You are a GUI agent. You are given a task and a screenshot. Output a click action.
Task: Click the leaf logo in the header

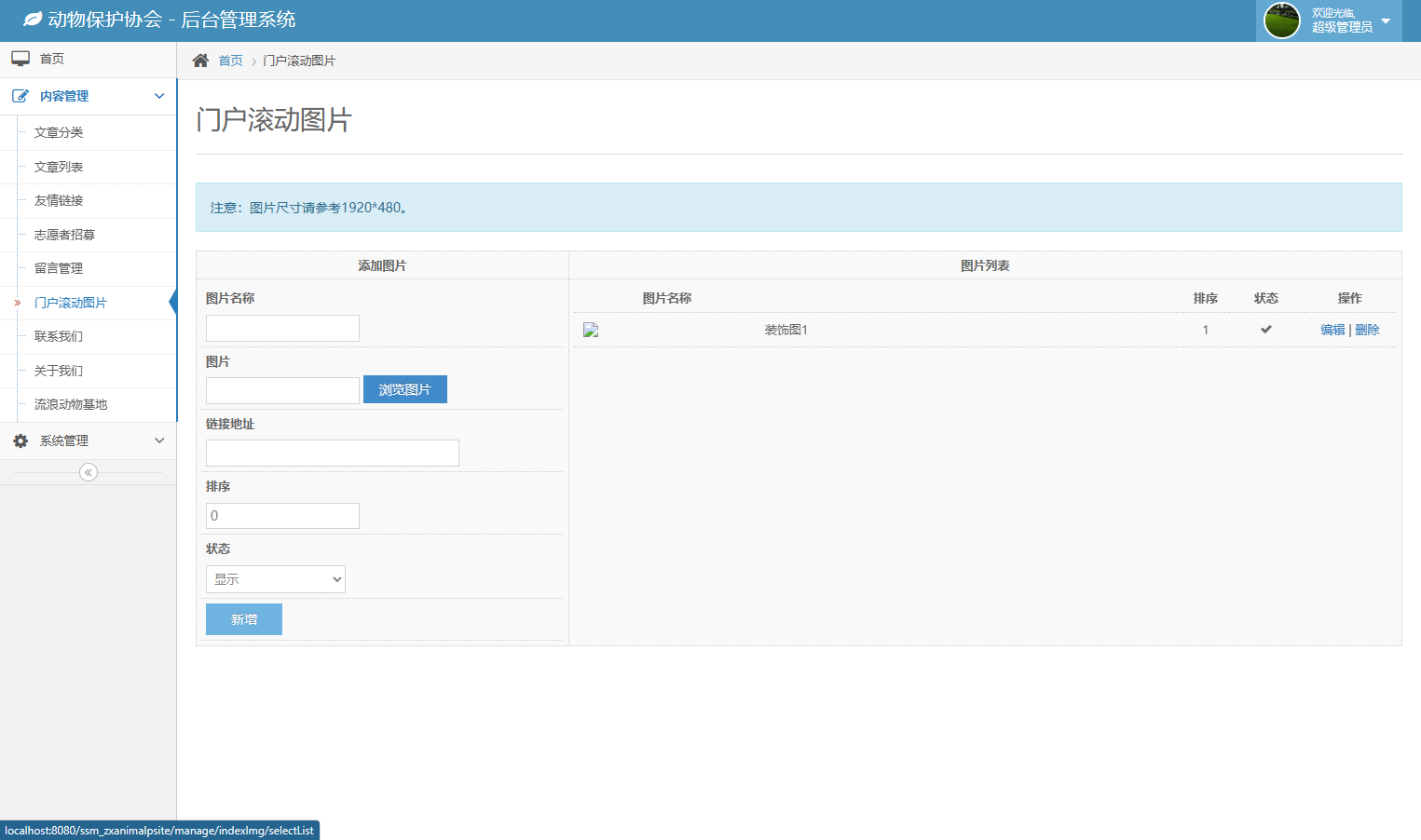tap(33, 20)
